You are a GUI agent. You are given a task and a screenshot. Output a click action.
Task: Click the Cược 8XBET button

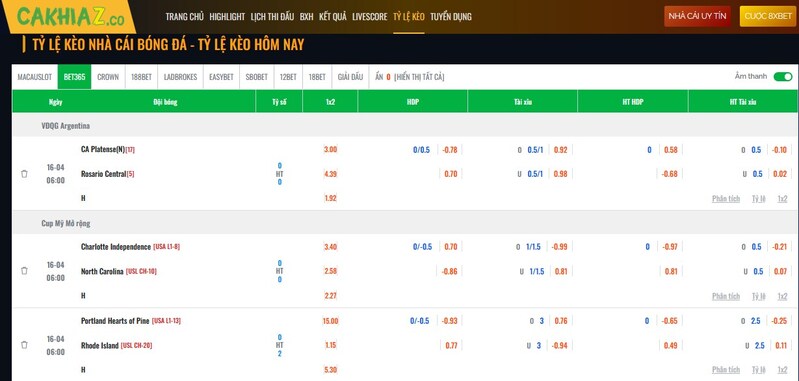click(x=768, y=16)
